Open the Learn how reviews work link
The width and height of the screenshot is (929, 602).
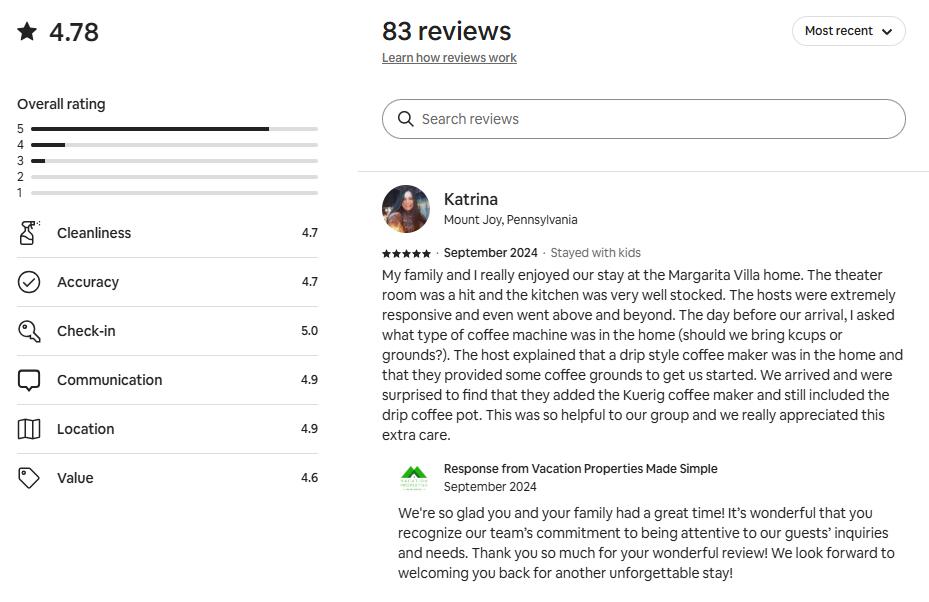coord(449,58)
